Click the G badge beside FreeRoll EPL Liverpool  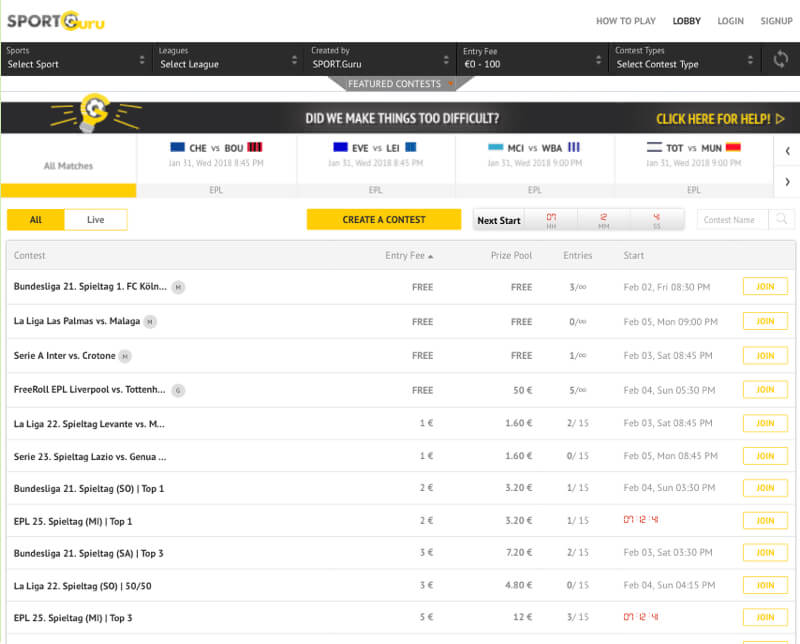(178, 390)
